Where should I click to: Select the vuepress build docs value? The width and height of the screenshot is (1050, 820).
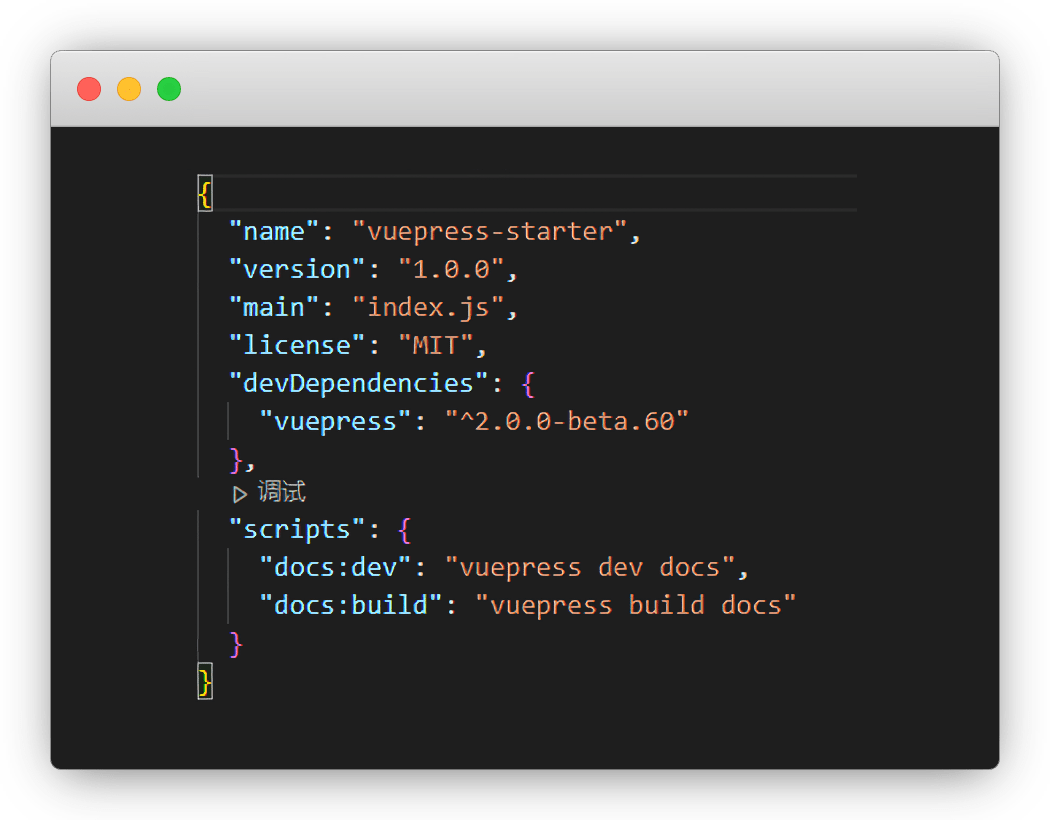point(637,604)
